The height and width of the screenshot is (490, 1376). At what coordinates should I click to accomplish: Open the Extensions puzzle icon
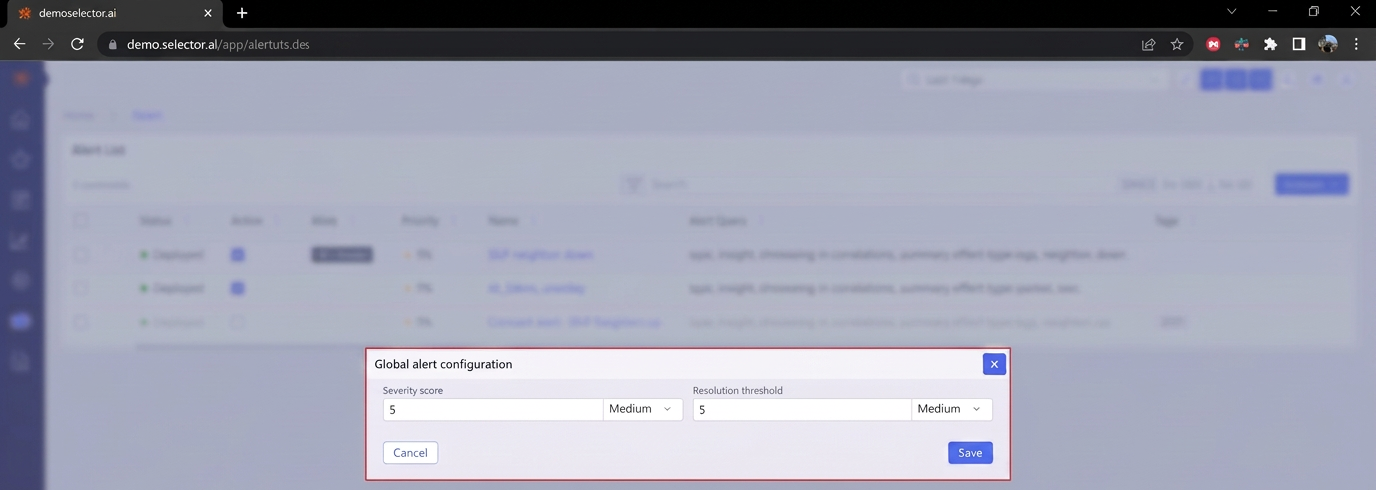pyautogui.click(x=1270, y=44)
